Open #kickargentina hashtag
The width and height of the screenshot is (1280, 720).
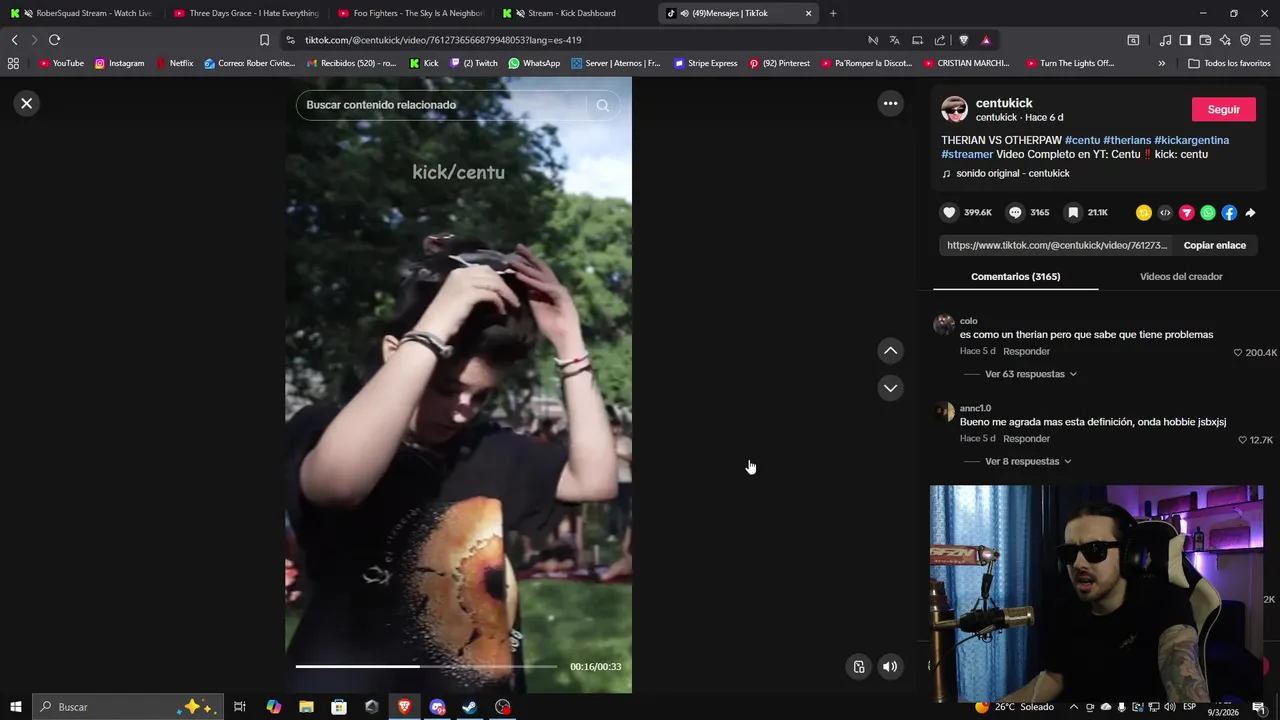click(1191, 140)
